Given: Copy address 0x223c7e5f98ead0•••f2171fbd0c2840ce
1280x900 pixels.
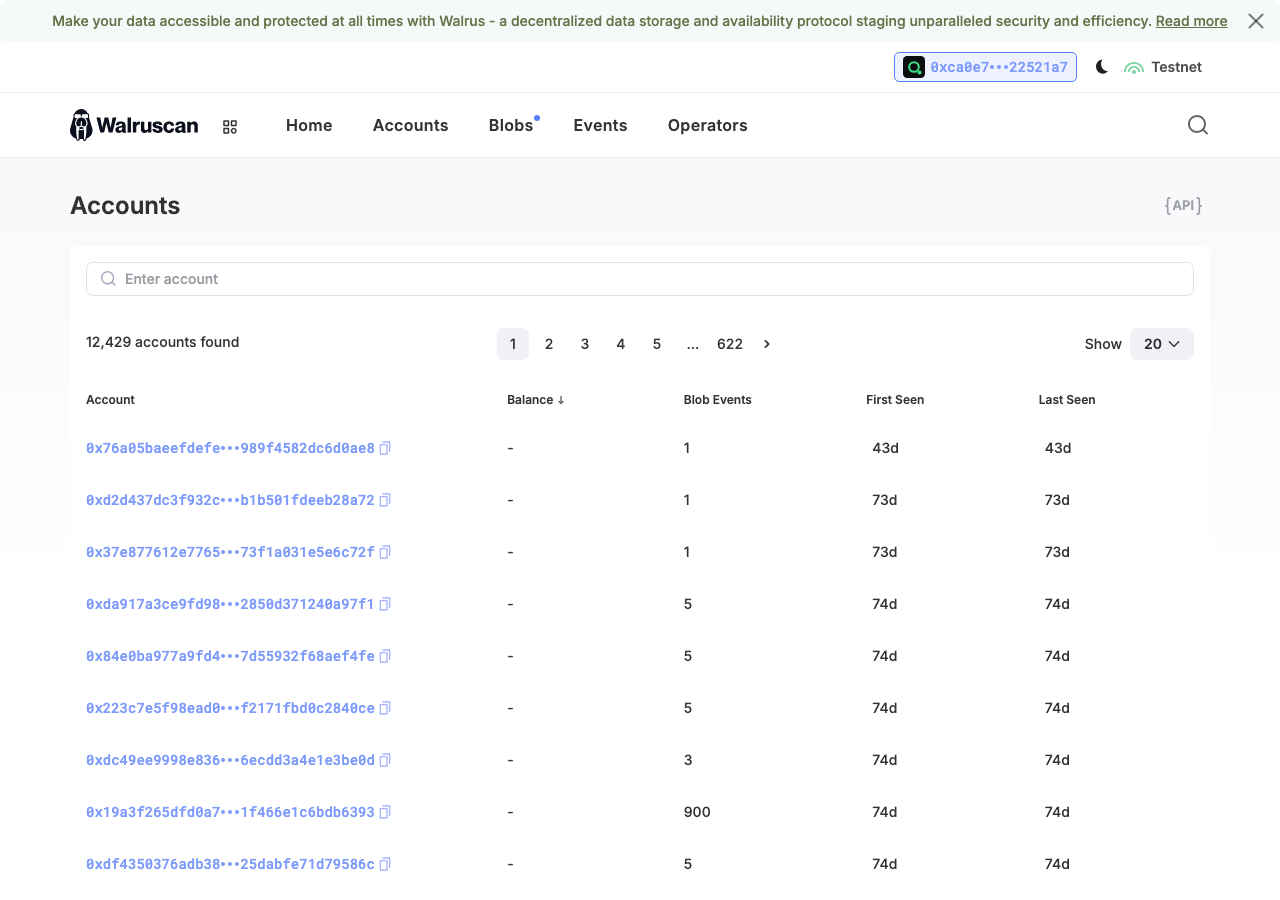Looking at the screenshot, I should pyautogui.click(x=385, y=708).
